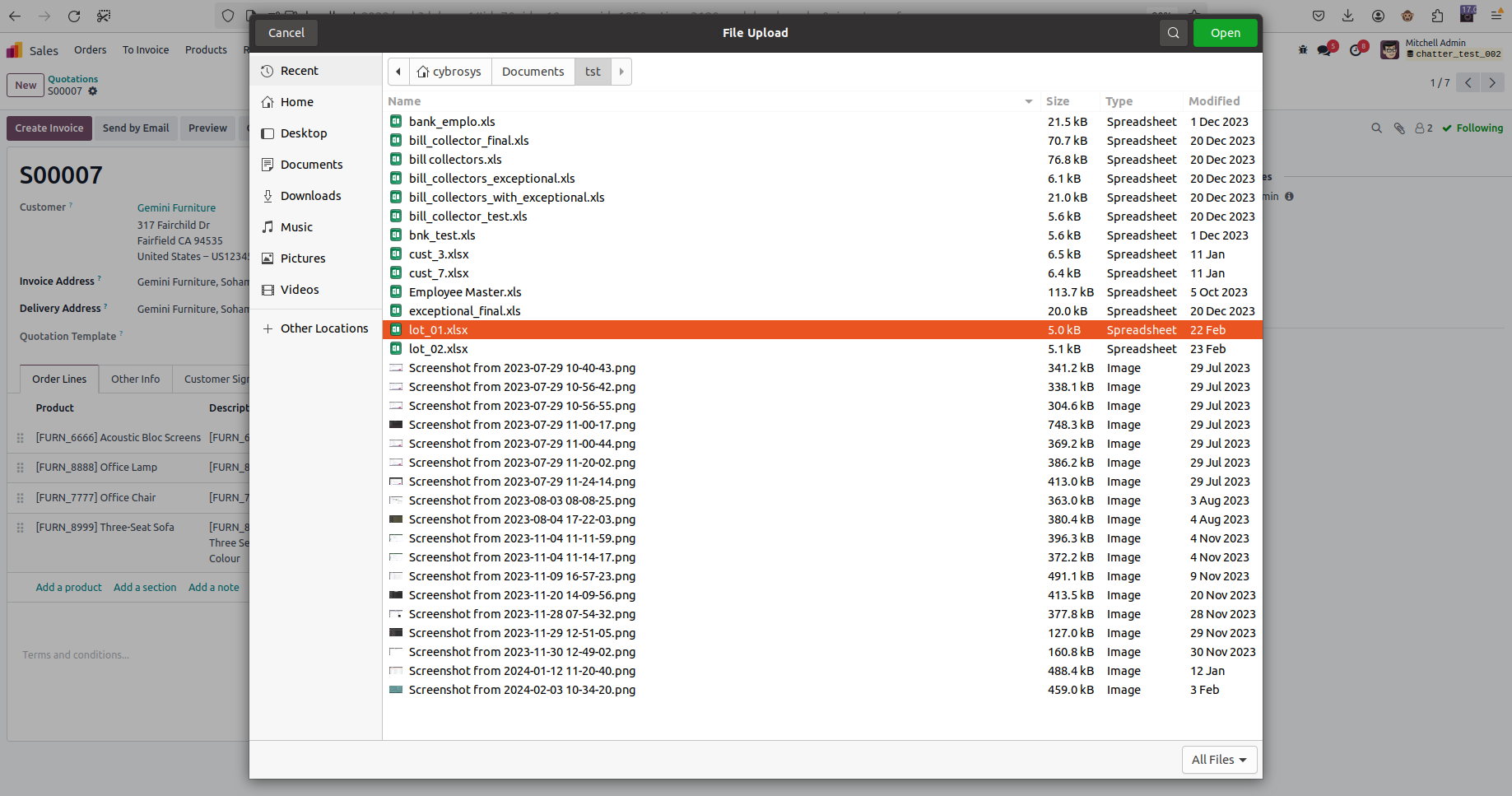
Task: Open Odoo conversations chat icon
Action: (1324, 50)
